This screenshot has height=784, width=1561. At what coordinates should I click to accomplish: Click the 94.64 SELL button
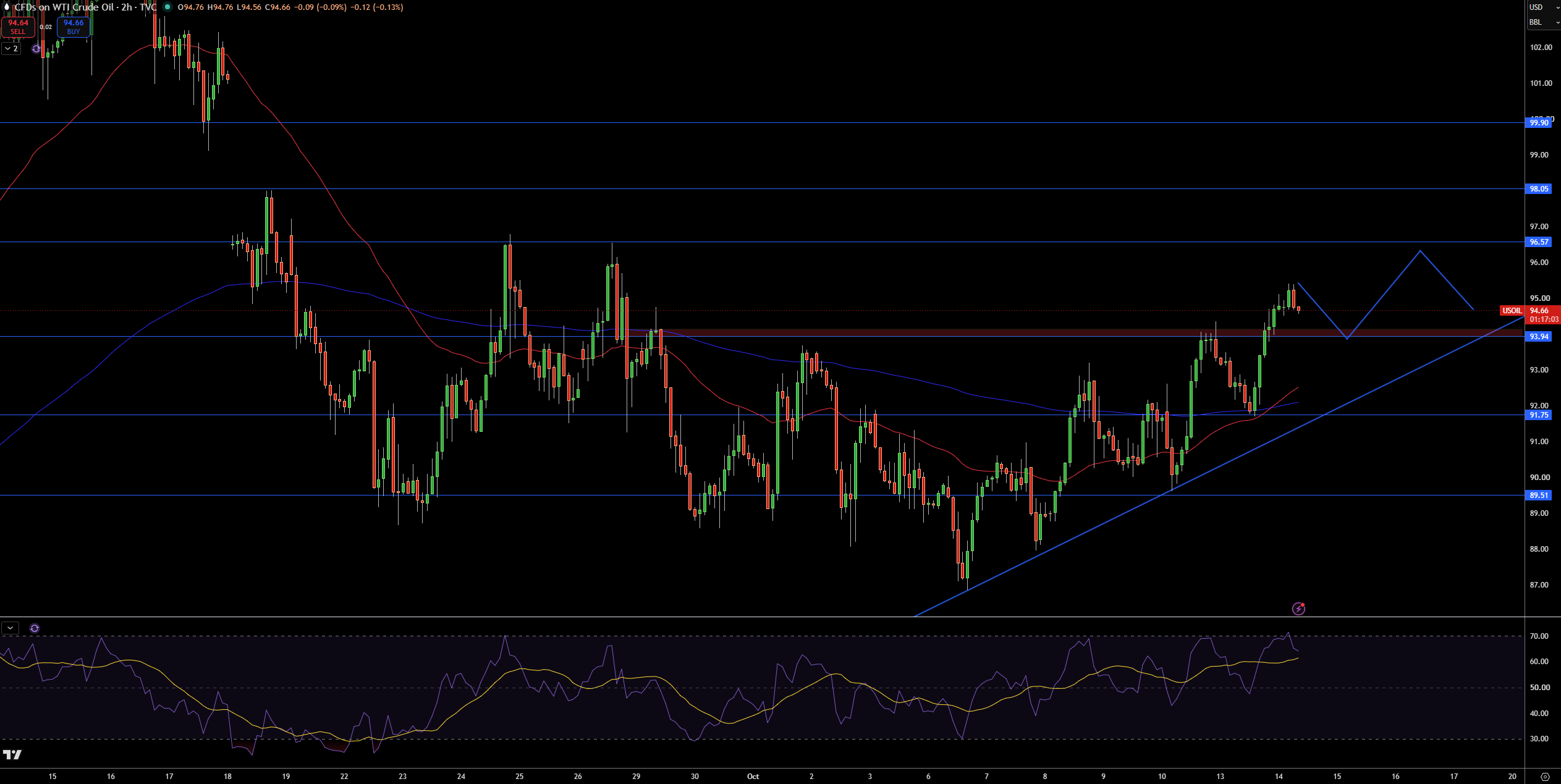click(x=18, y=27)
